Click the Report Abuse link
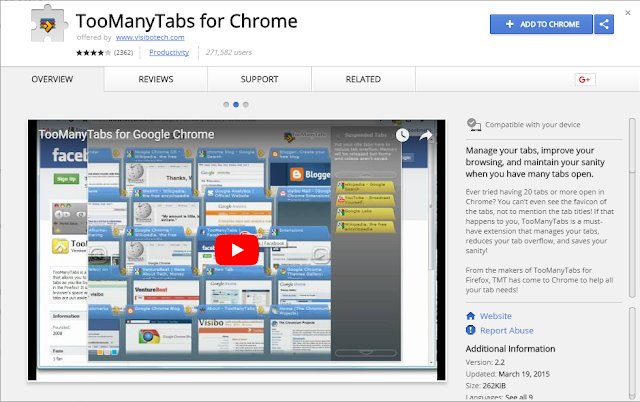 coord(507,331)
